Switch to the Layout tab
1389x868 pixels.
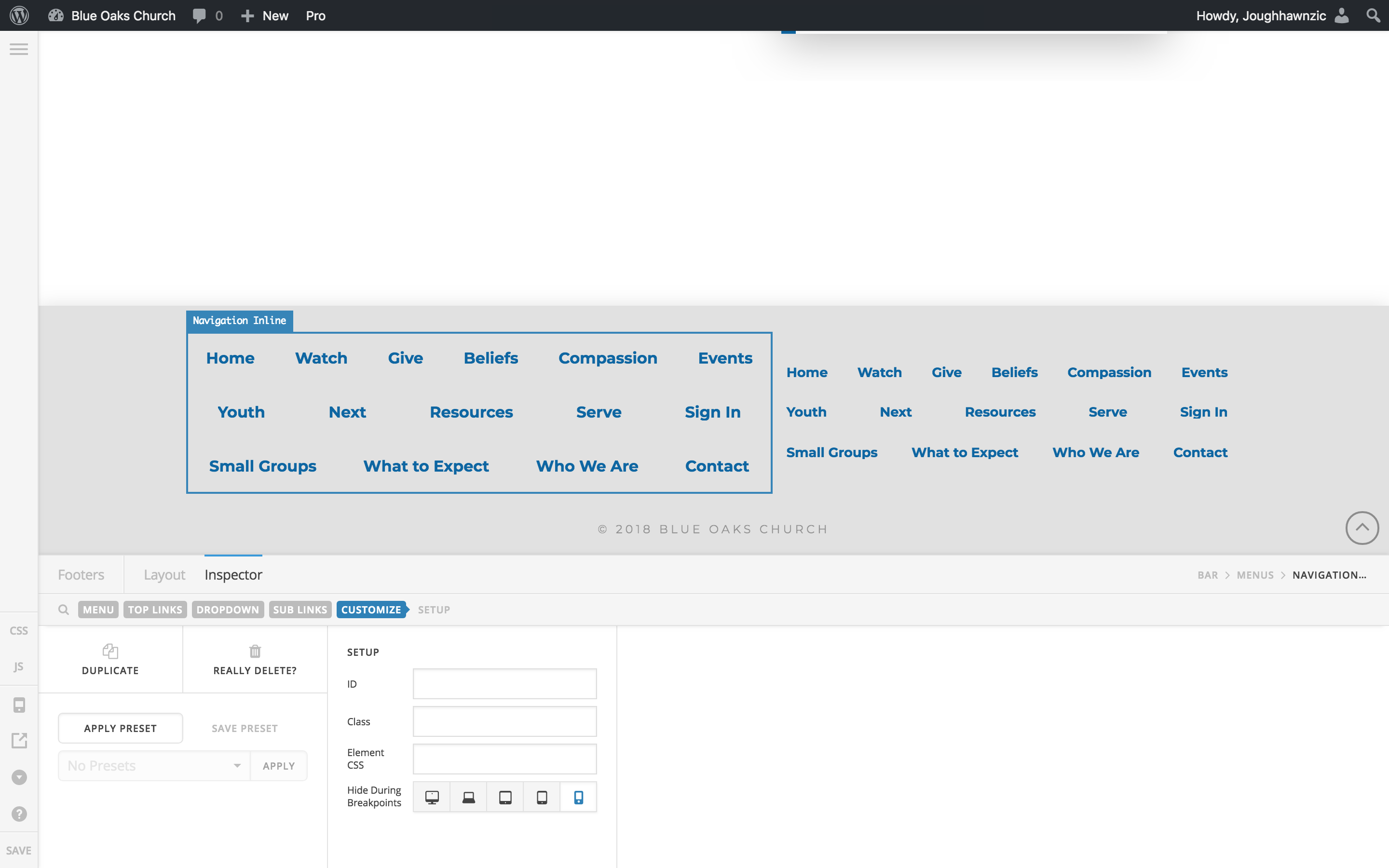164,575
